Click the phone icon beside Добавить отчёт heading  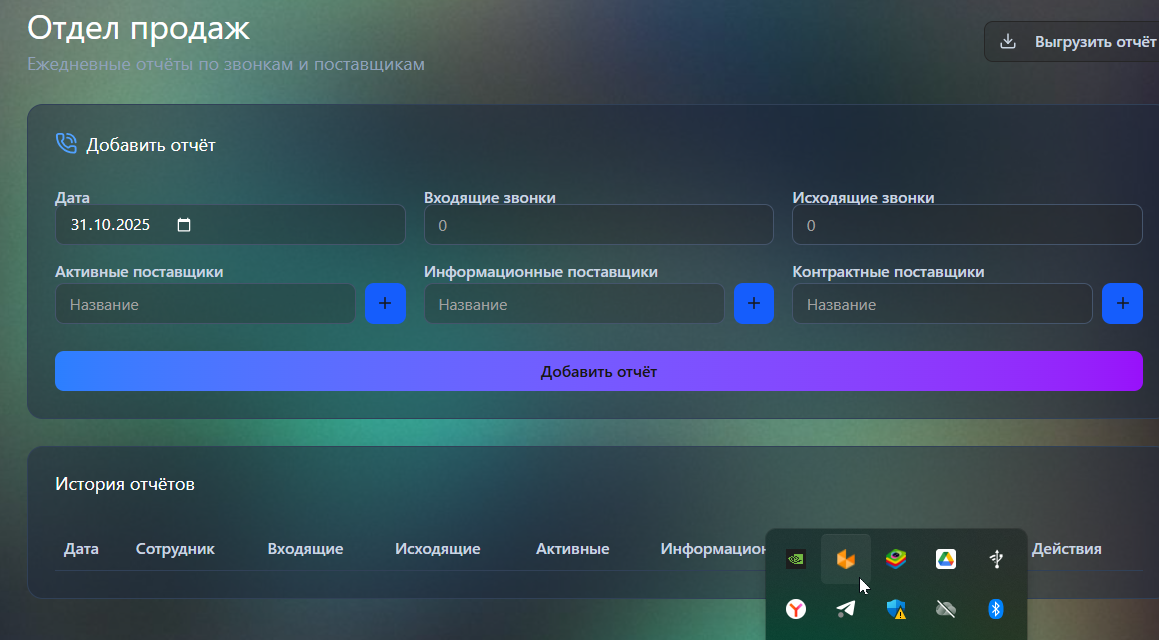point(67,143)
